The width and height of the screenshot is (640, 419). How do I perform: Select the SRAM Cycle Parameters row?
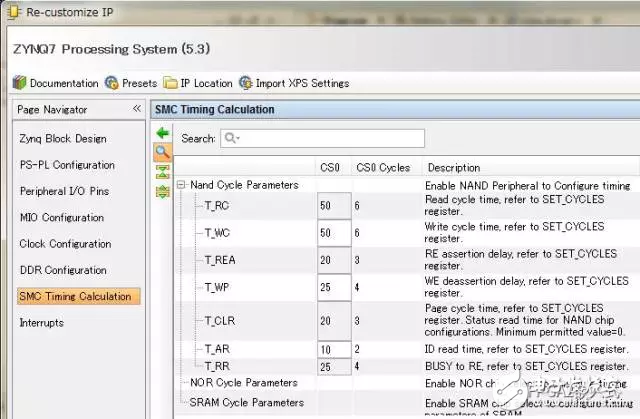pos(247,402)
